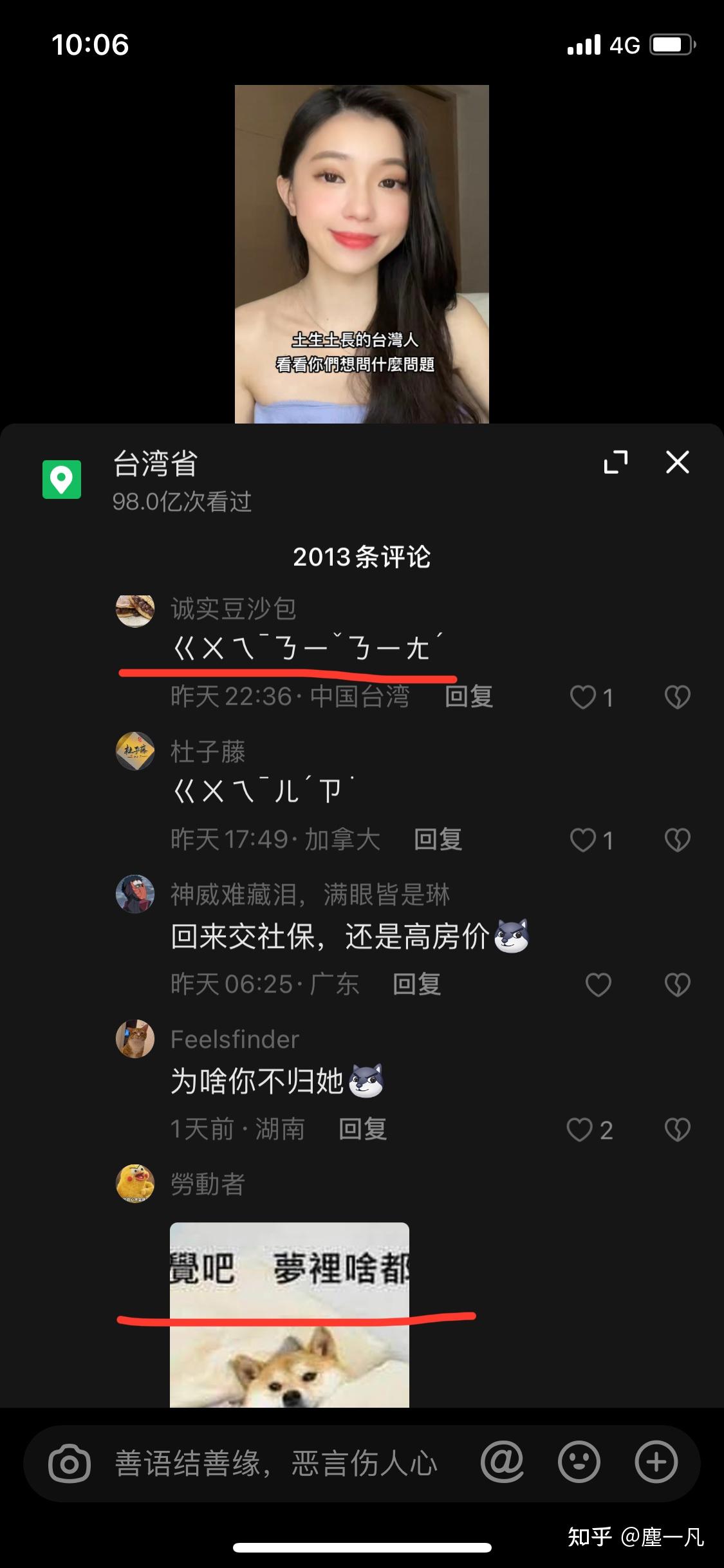Reply to Feelsfinder's comment
This screenshot has height=1568, width=724.
(x=363, y=1129)
